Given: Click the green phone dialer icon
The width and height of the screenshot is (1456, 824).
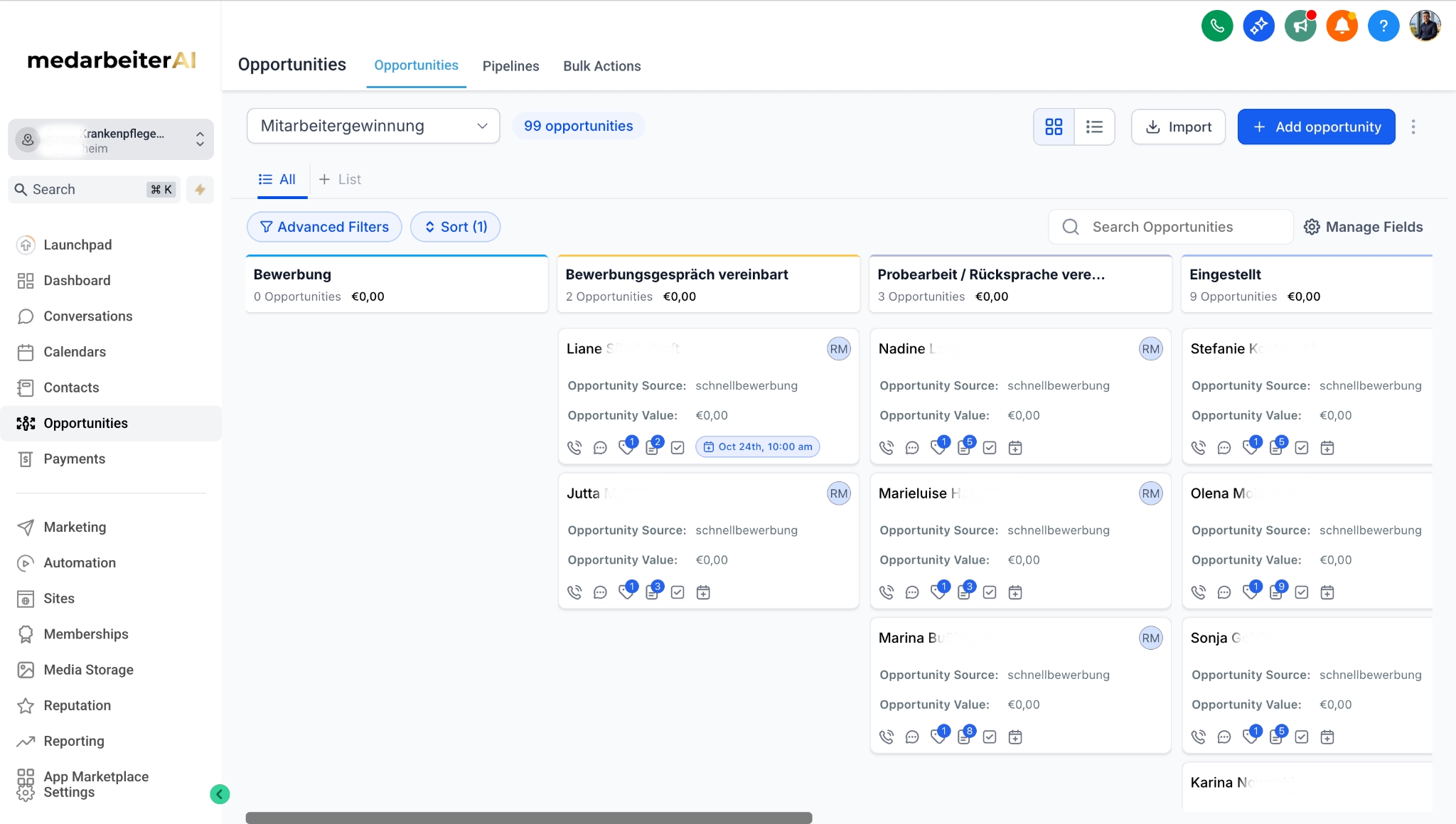Looking at the screenshot, I should click(1216, 26).
